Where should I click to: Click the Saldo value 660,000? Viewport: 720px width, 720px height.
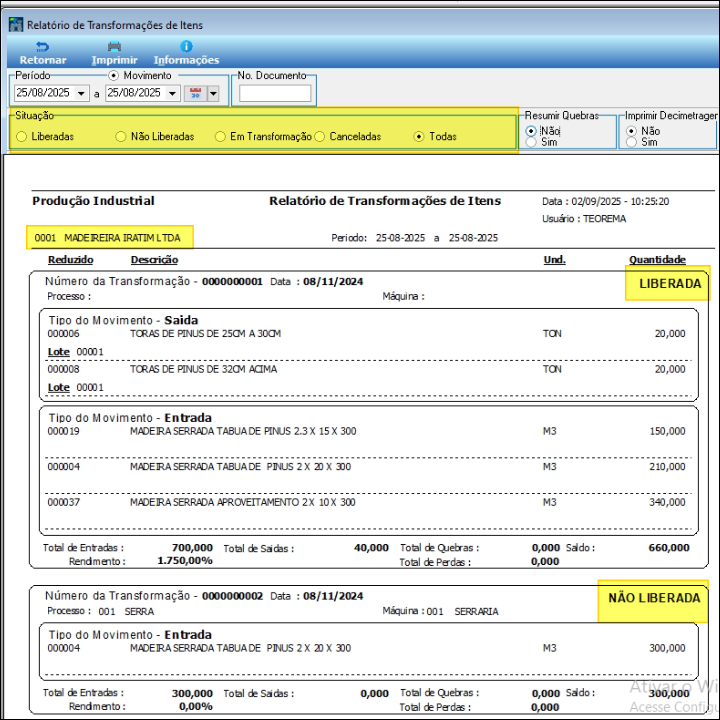click(x=669, y=548)
